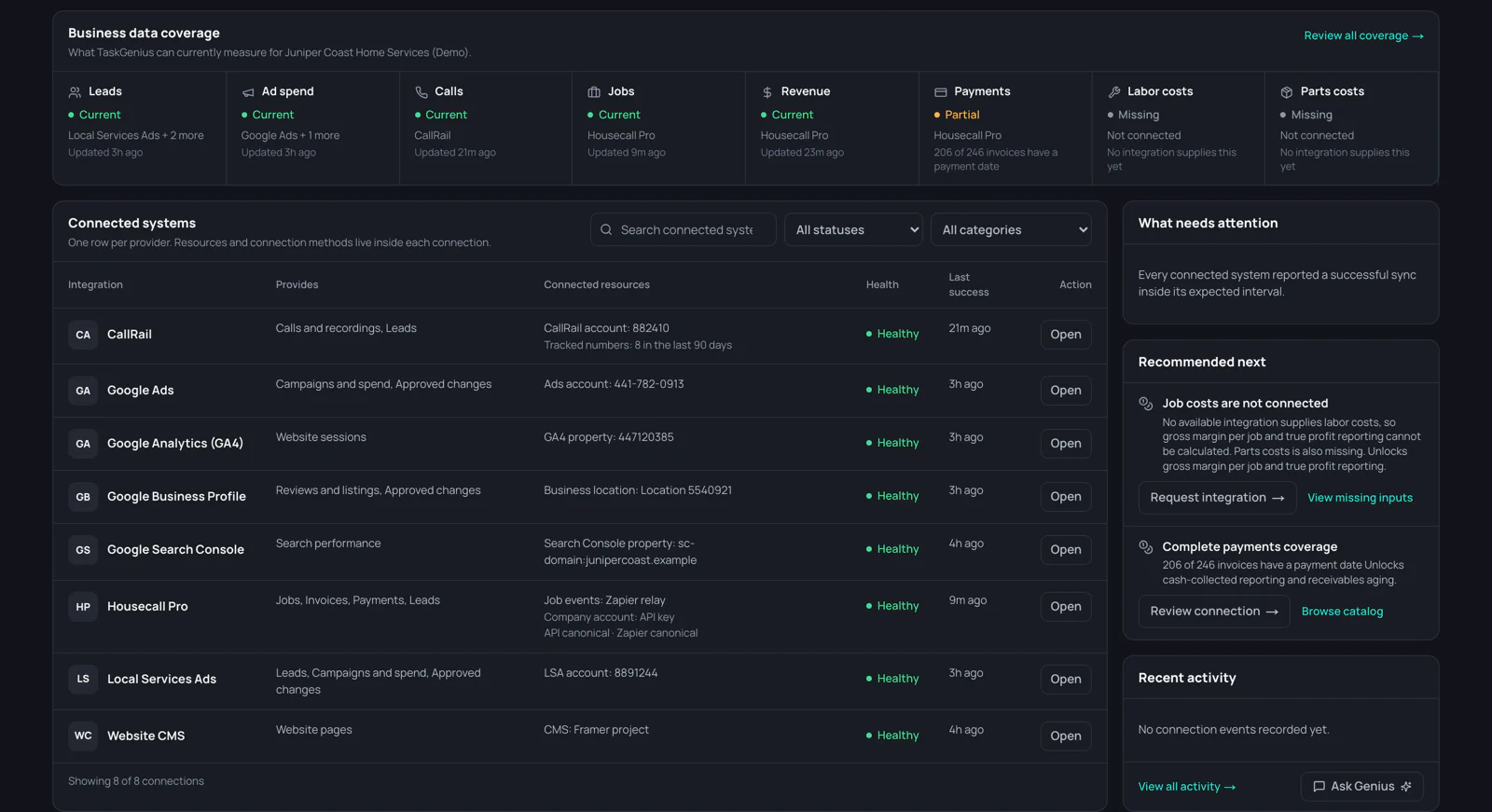Click the Google Ads GA badge
This screenshot has width=1492, height=812.
pos(83,391)
